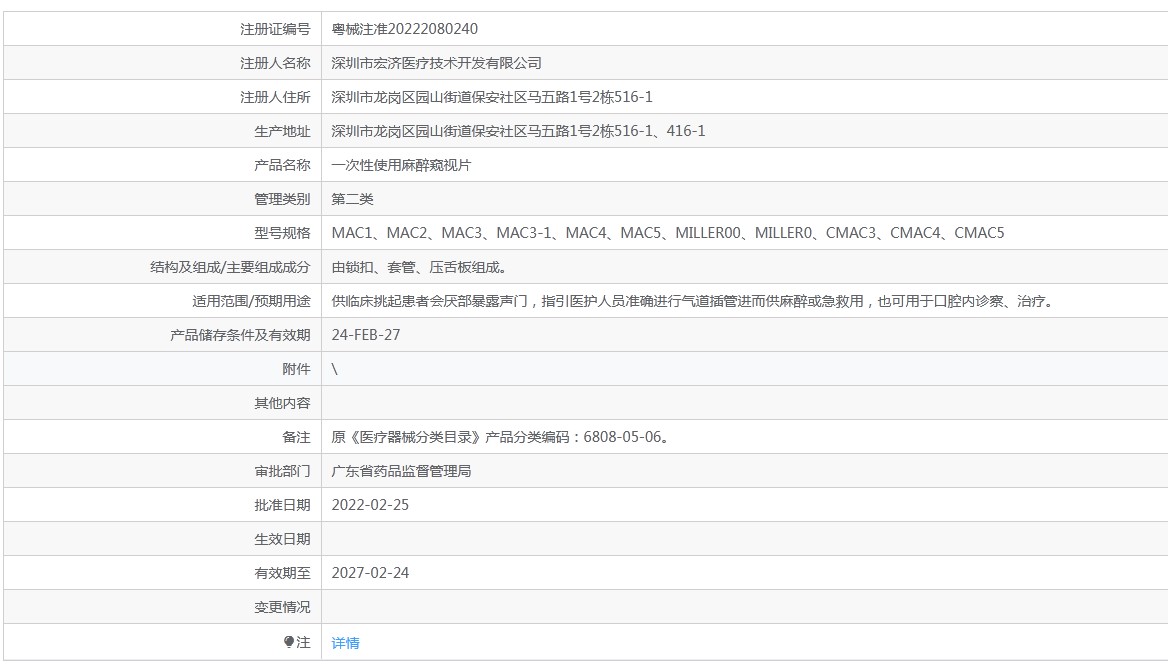Select product name 一次性使用麻醉窥视片
The width and height of the screenshot is (1168, 665).
tap(401, 165)
